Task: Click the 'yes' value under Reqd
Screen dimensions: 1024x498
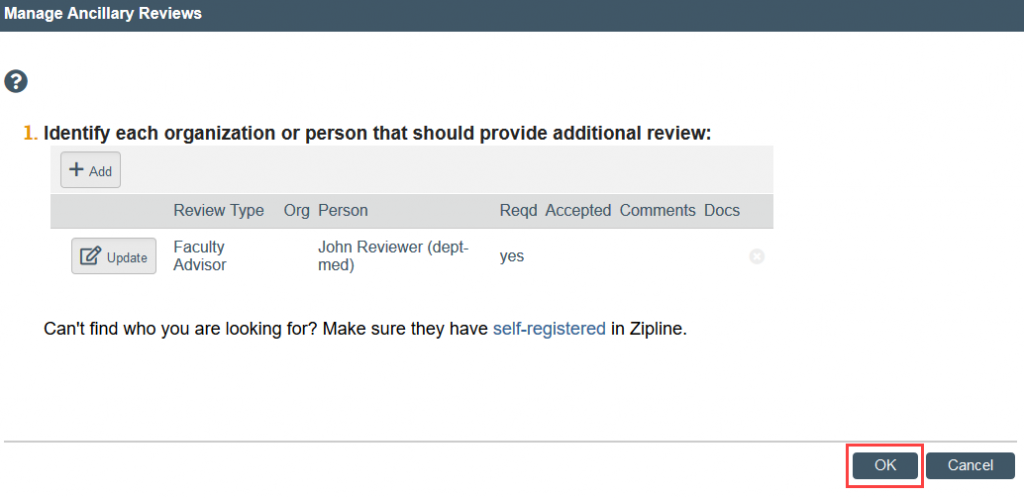Action: (x=512, y=257)
